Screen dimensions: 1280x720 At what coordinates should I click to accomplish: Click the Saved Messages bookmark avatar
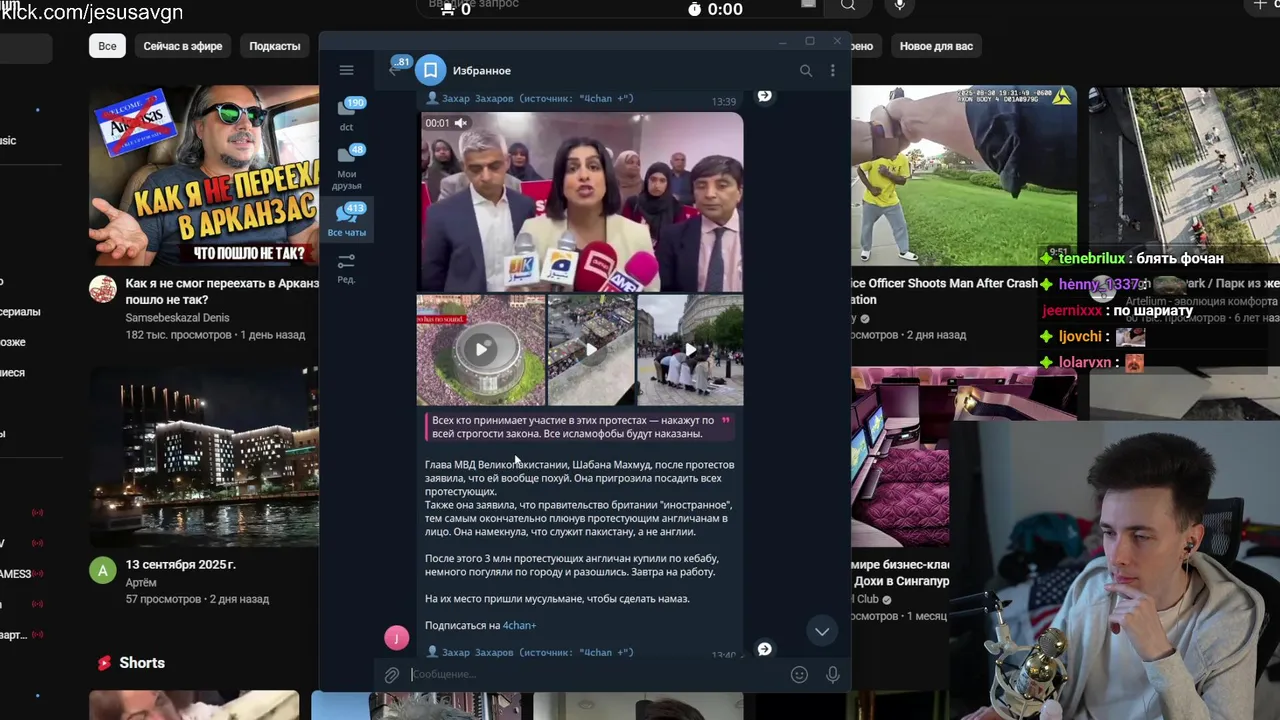431,70
